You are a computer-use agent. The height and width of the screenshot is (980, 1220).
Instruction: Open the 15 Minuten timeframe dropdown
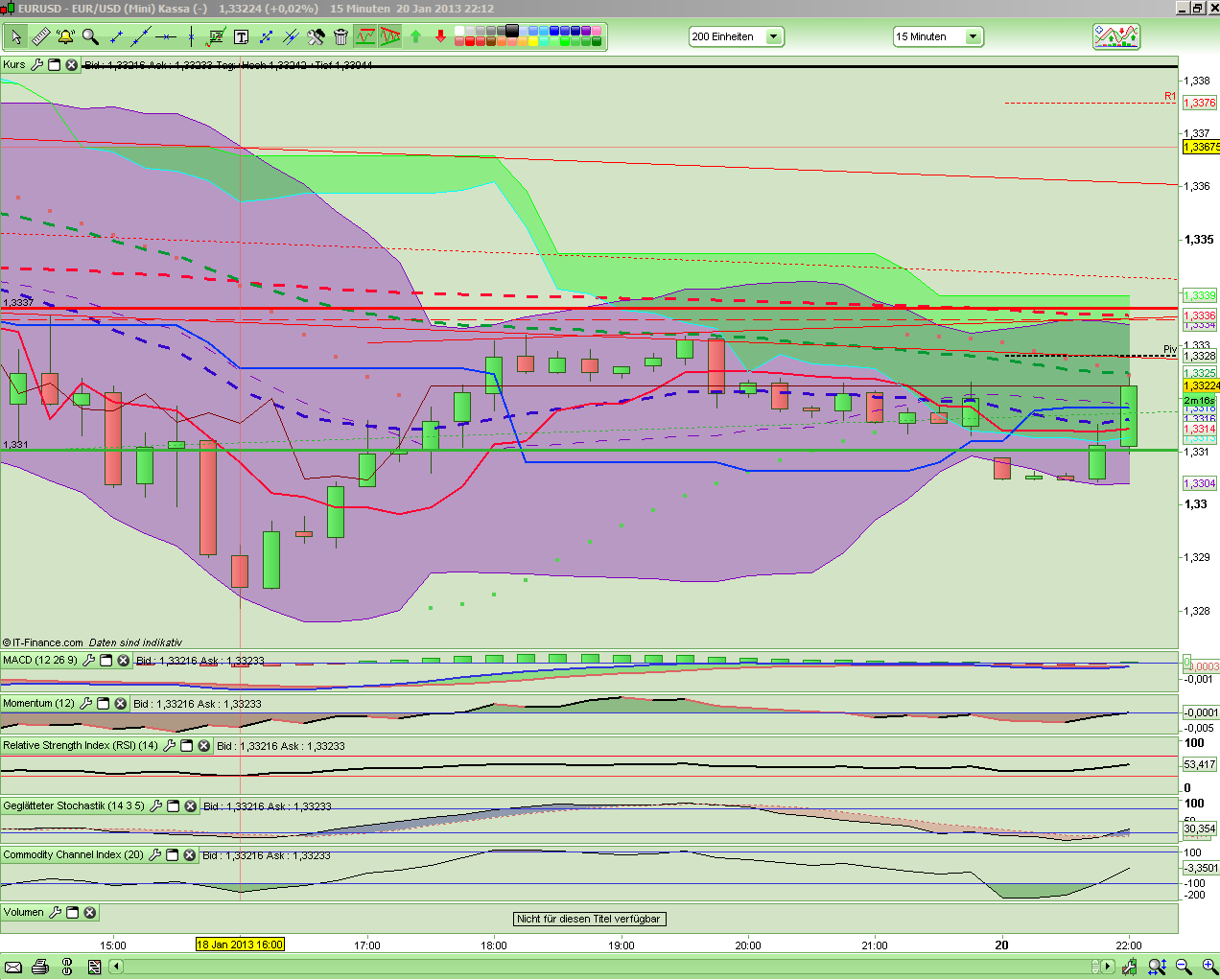click(938, 36)
